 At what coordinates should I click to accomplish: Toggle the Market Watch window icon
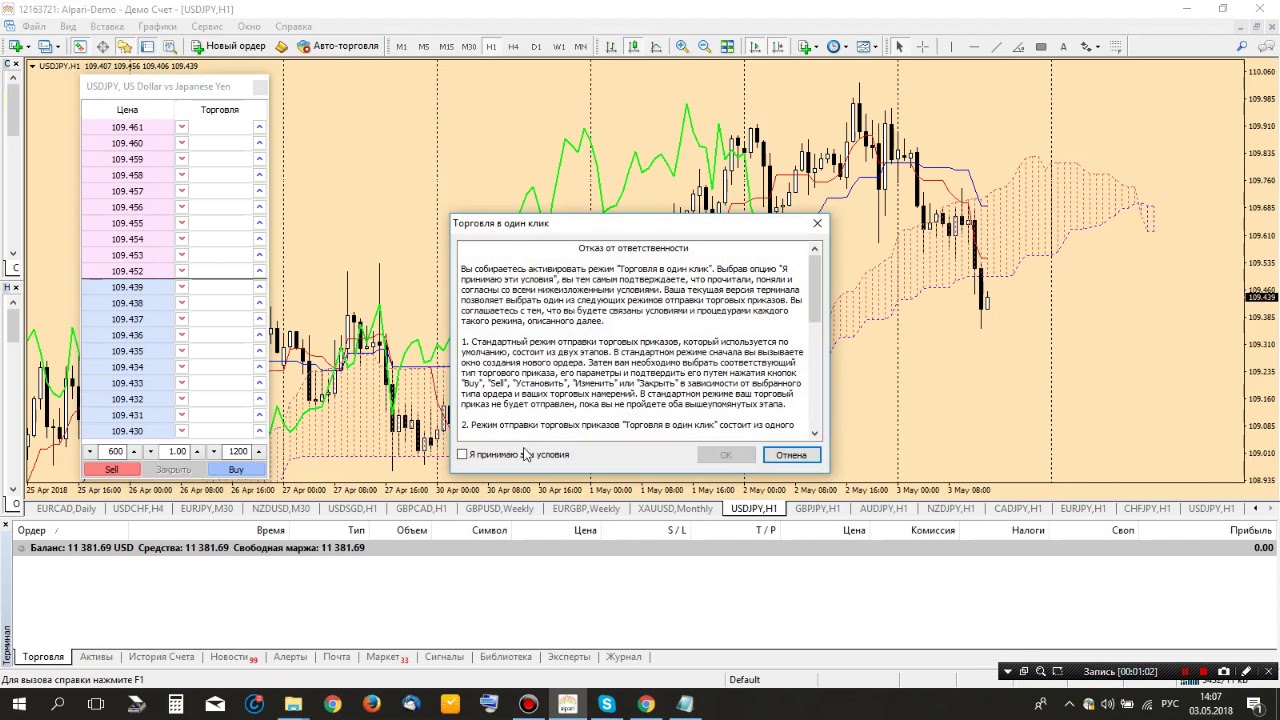point(79,46)
